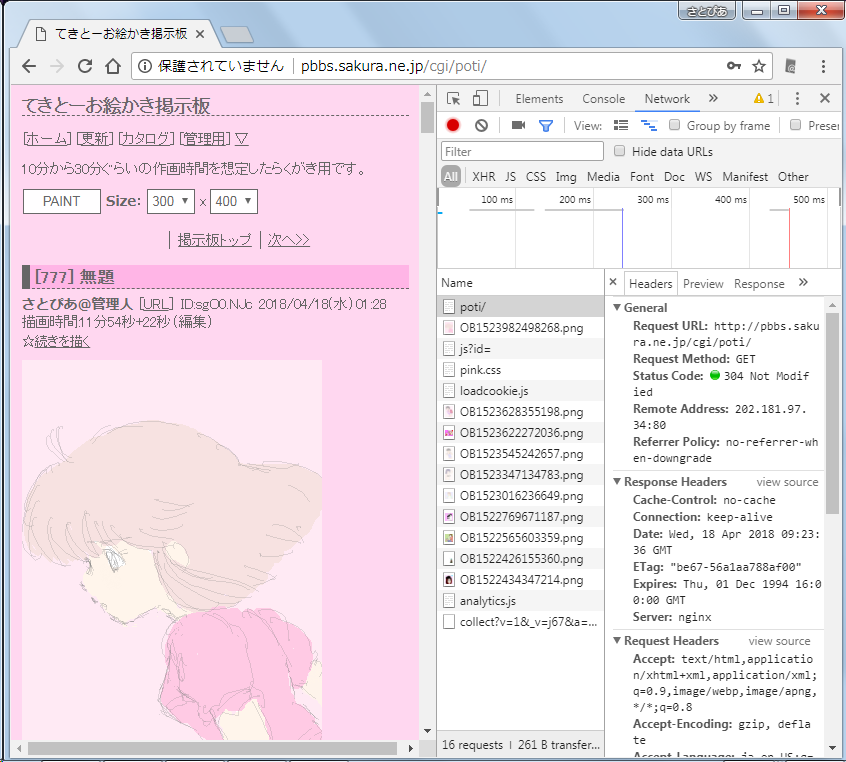
Task: Activate the DevTools inspect element picker
Action: pos(453,99)
